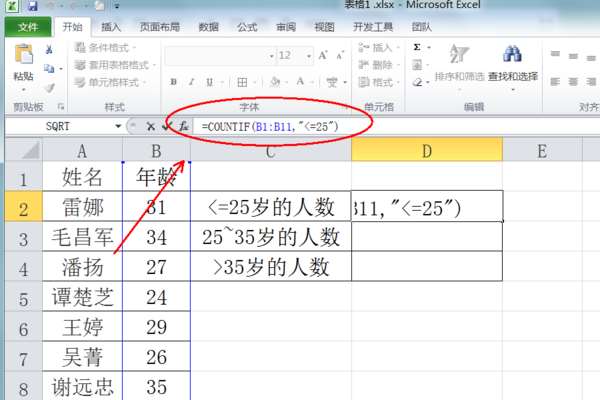Screen dimensions: 600x400
Task: Select column E header
Action: (542, 151)
